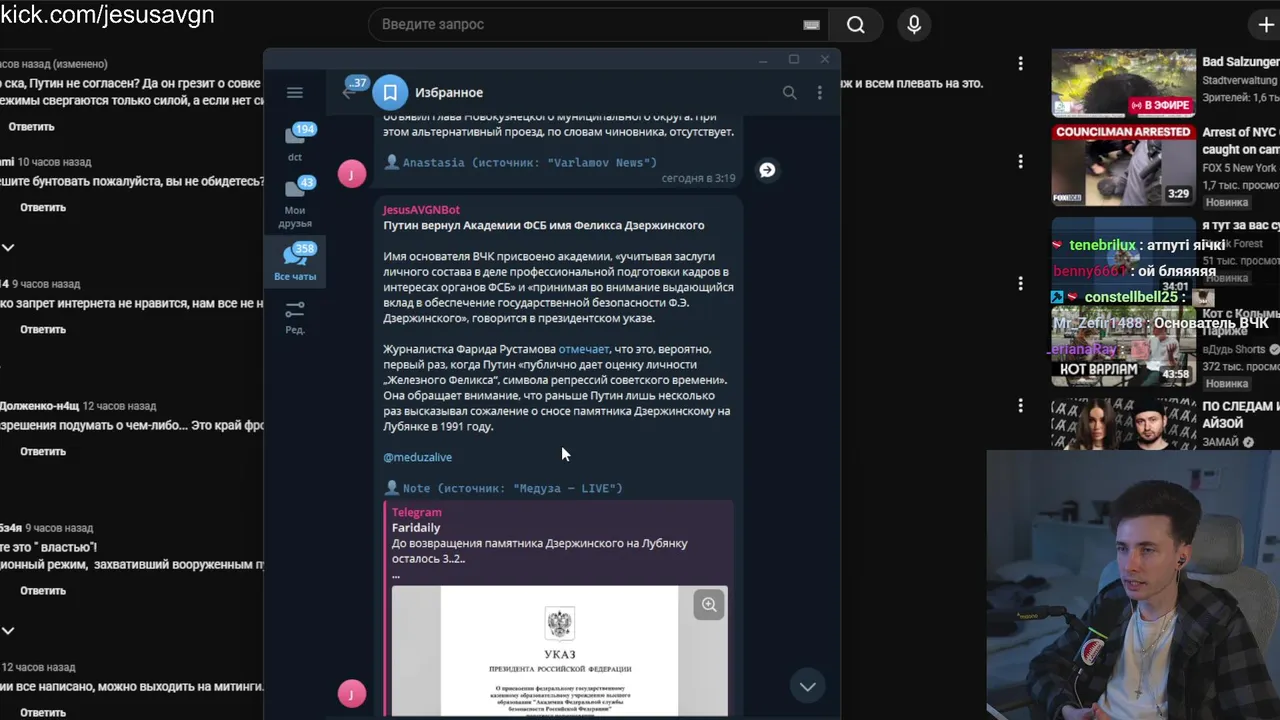Viewport: 1280px width, 720px height.
Task: Reply to the first comment by ска
Action: [x=31, y=127]
